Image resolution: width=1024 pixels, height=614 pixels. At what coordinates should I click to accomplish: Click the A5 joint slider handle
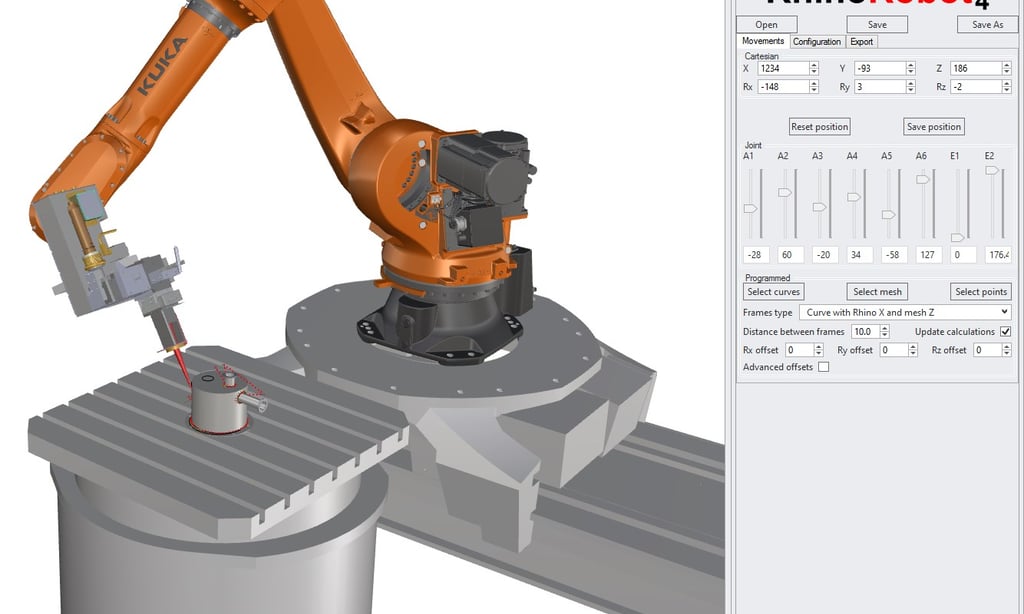(888, 215)
